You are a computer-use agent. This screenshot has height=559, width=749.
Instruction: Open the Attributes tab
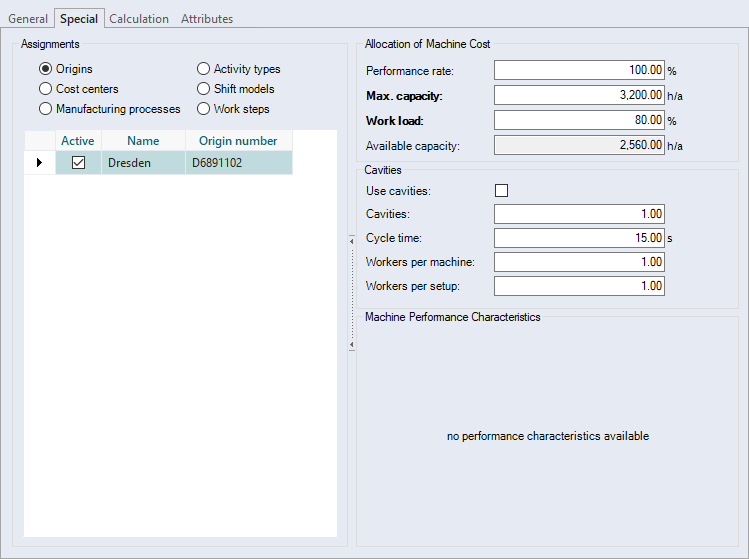[207, 19]
